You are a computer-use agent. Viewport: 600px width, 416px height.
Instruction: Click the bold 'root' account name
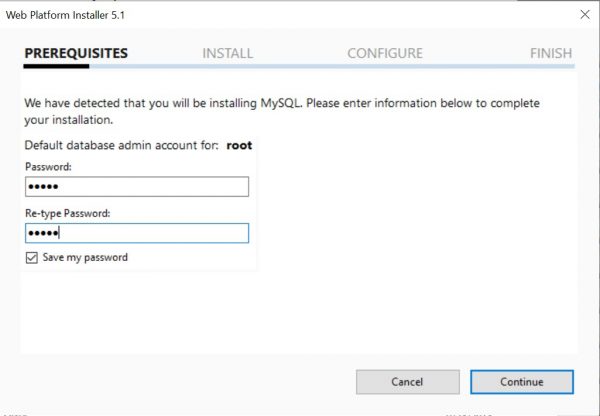pos(239,145)
